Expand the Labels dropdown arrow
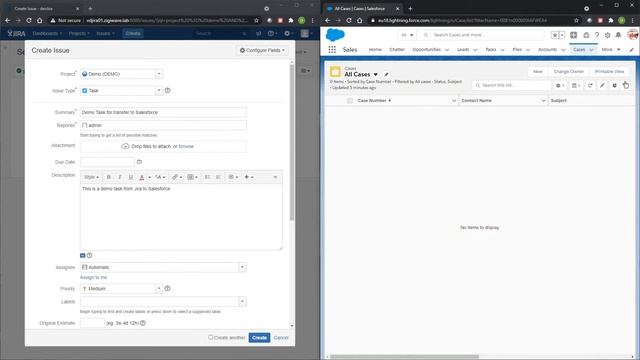This screenshot has height=360, width=640. tap(242, 302)
